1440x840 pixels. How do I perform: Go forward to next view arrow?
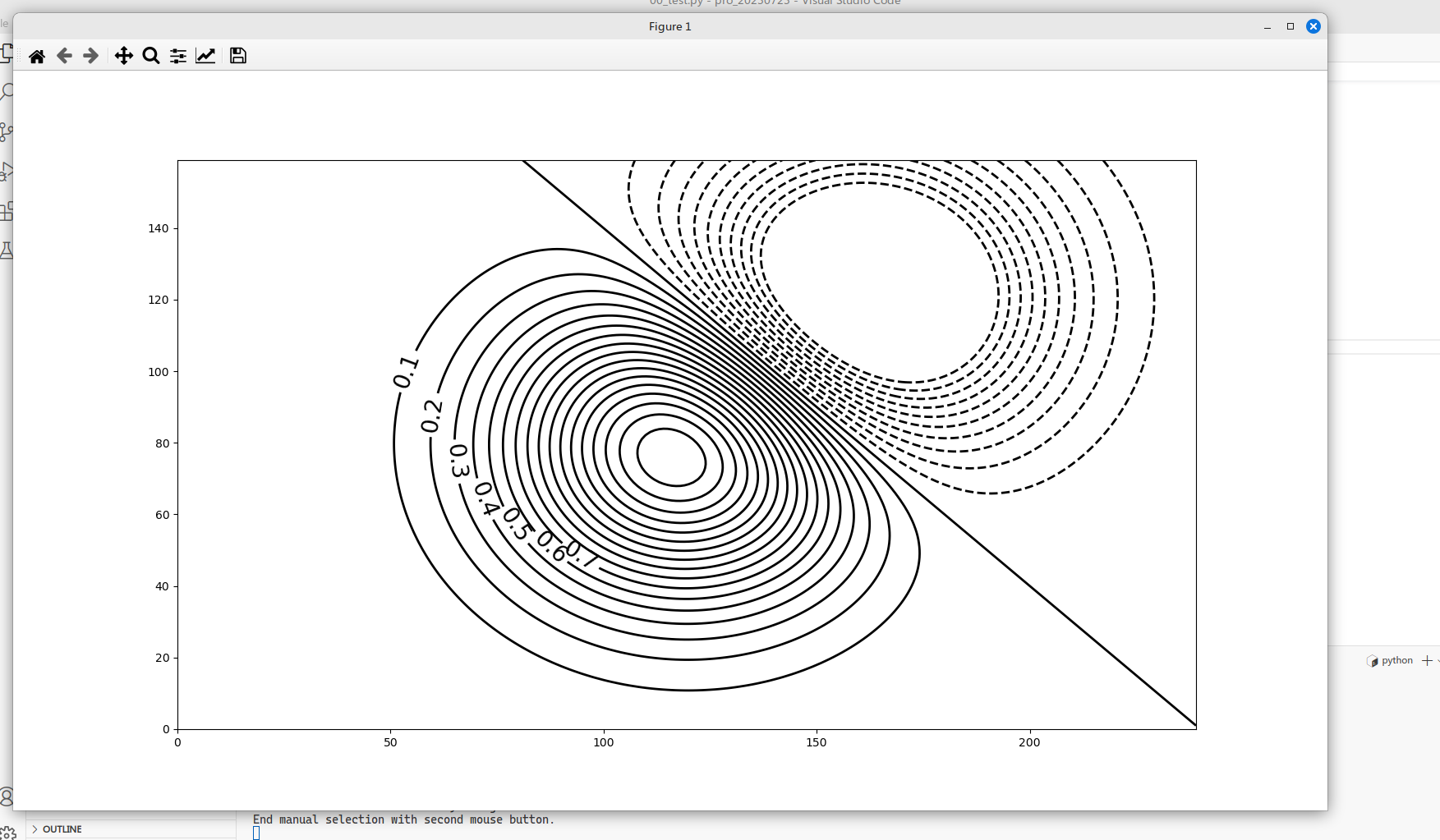point(91,56)
